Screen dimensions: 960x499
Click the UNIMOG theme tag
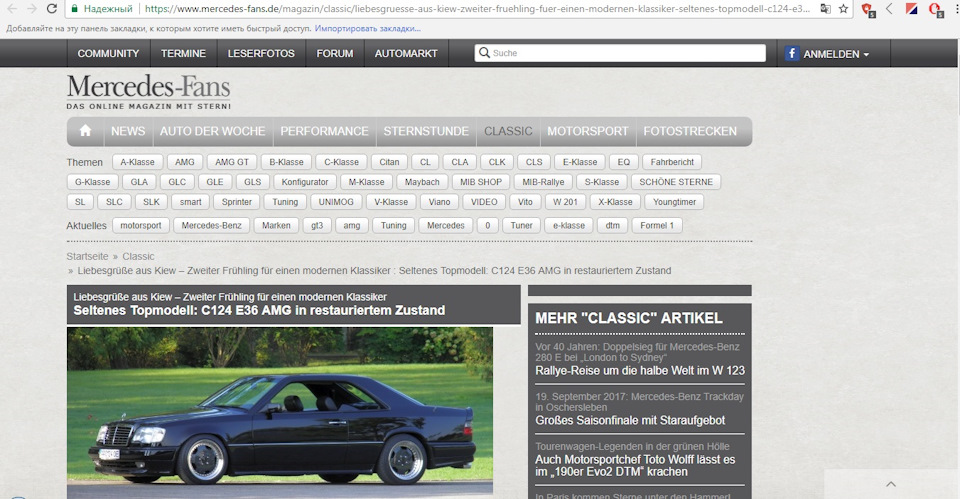click(336, 201)
